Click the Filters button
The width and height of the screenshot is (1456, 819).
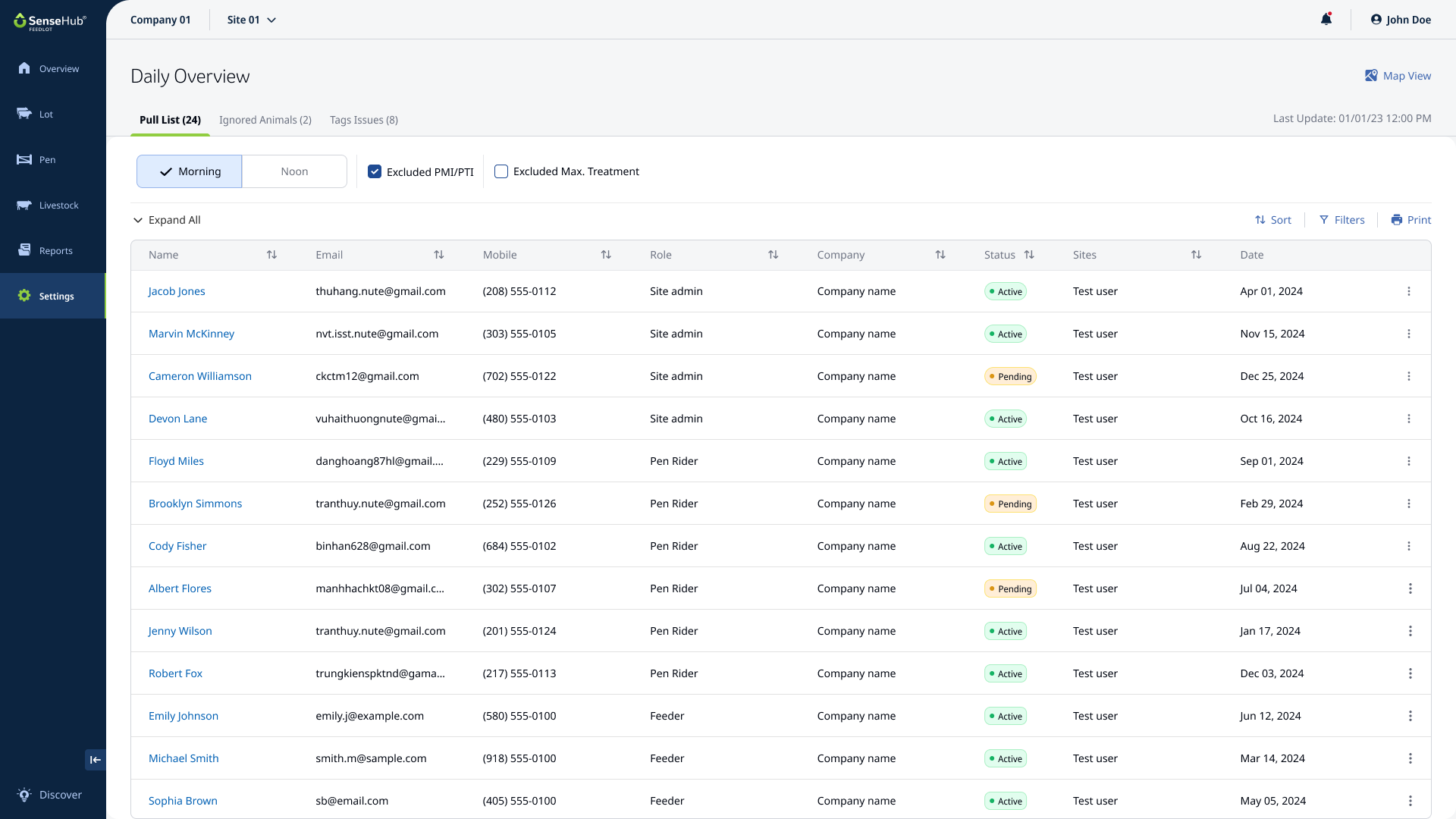1341,220
